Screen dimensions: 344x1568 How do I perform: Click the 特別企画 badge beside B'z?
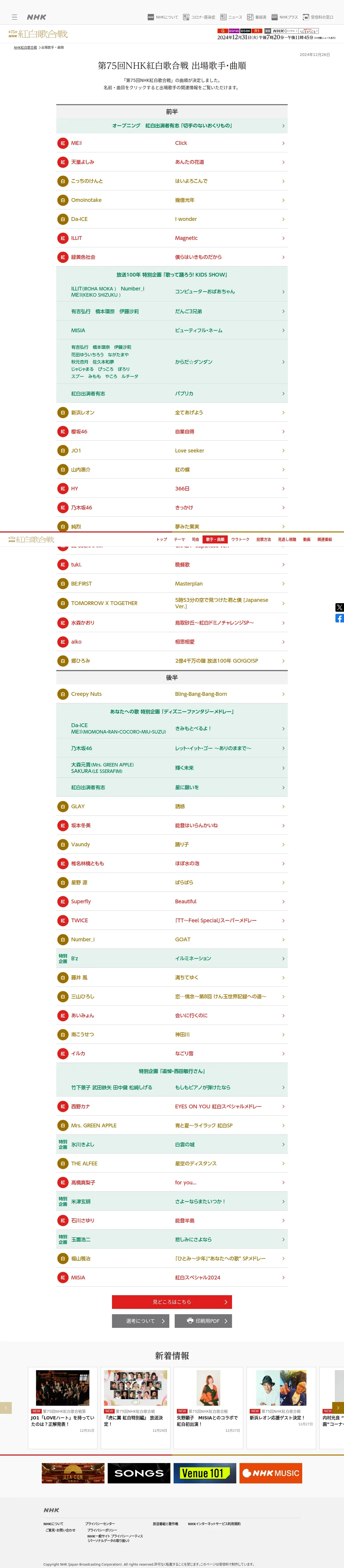point(63,958)
